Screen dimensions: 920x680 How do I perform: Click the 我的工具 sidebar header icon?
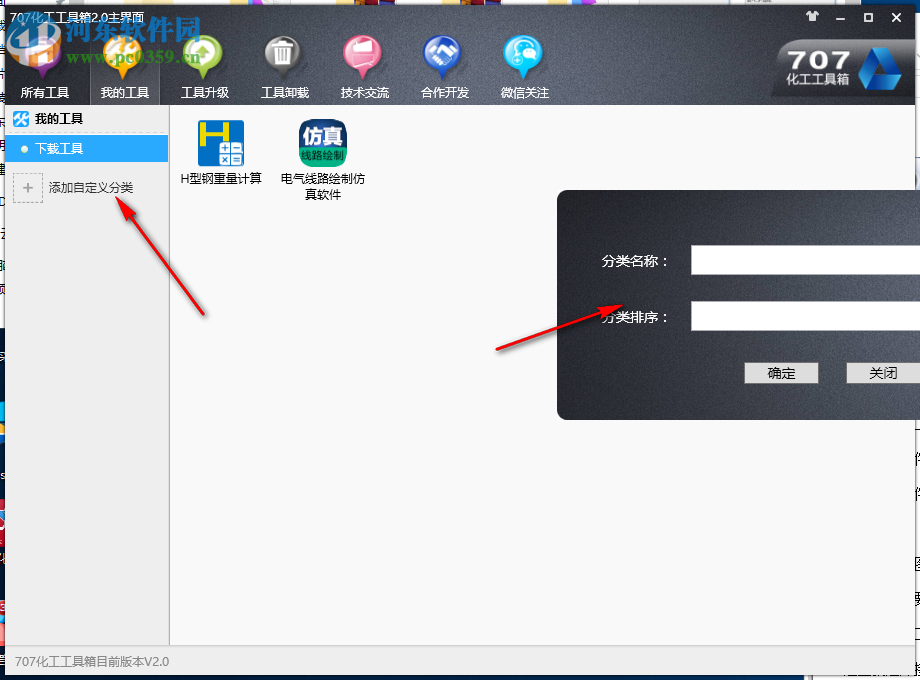pos(21,119)
